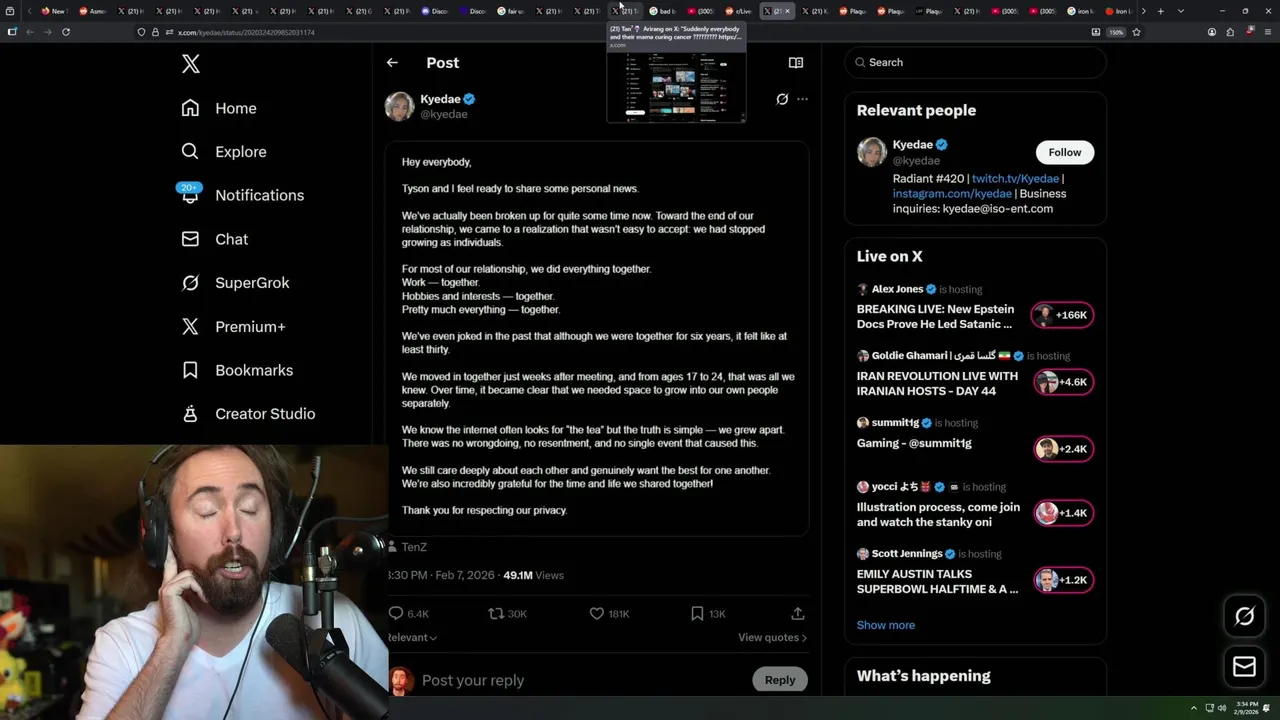
Task: Join summit1g Gaming live +2.4K
Action: pos(1062,449)
